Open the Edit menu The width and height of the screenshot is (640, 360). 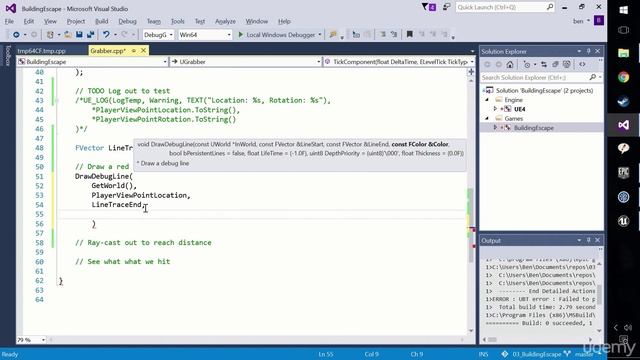click(x=29, y=21)
